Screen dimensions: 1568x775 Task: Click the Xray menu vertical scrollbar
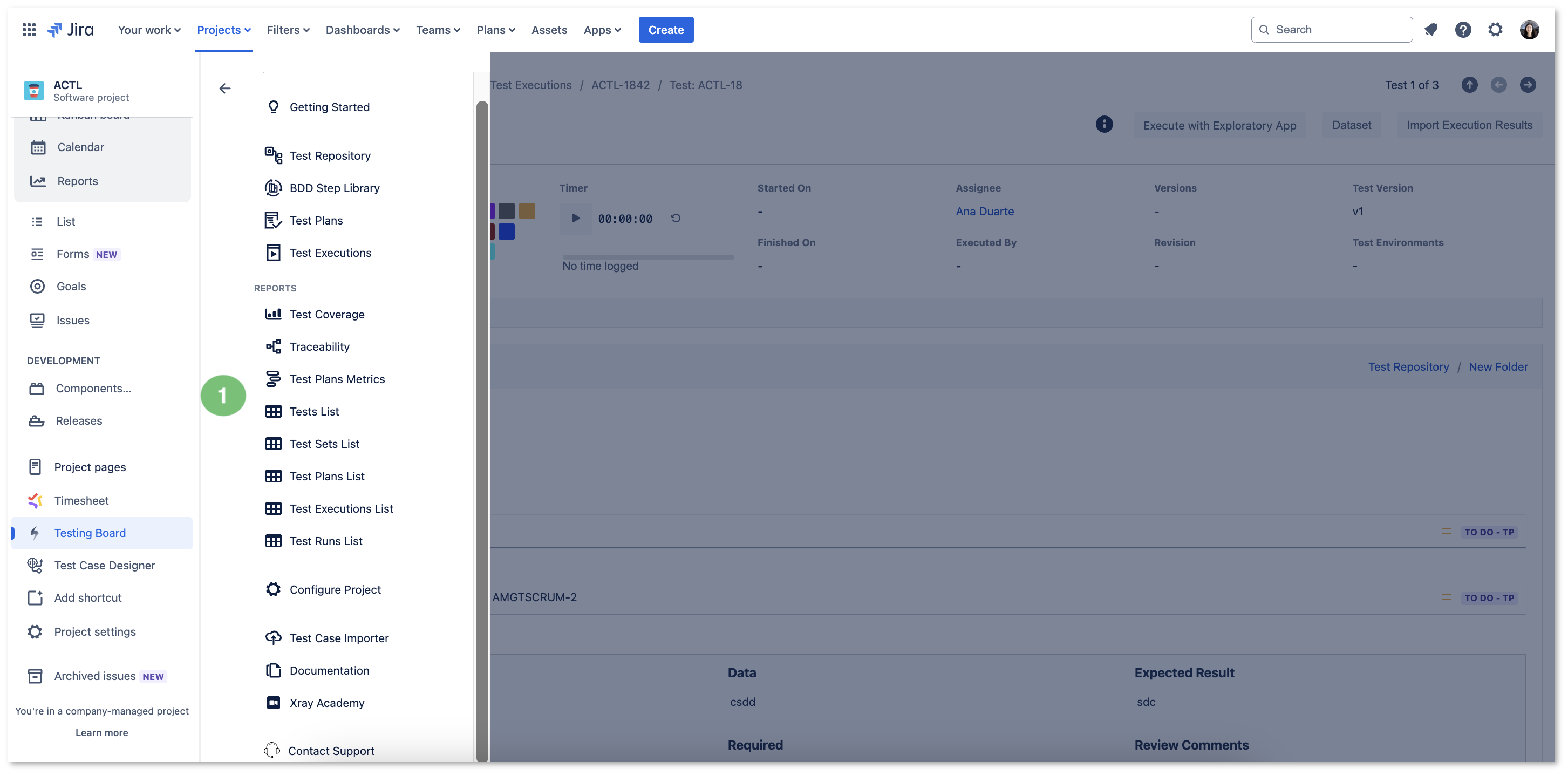[x=482, y=431]
